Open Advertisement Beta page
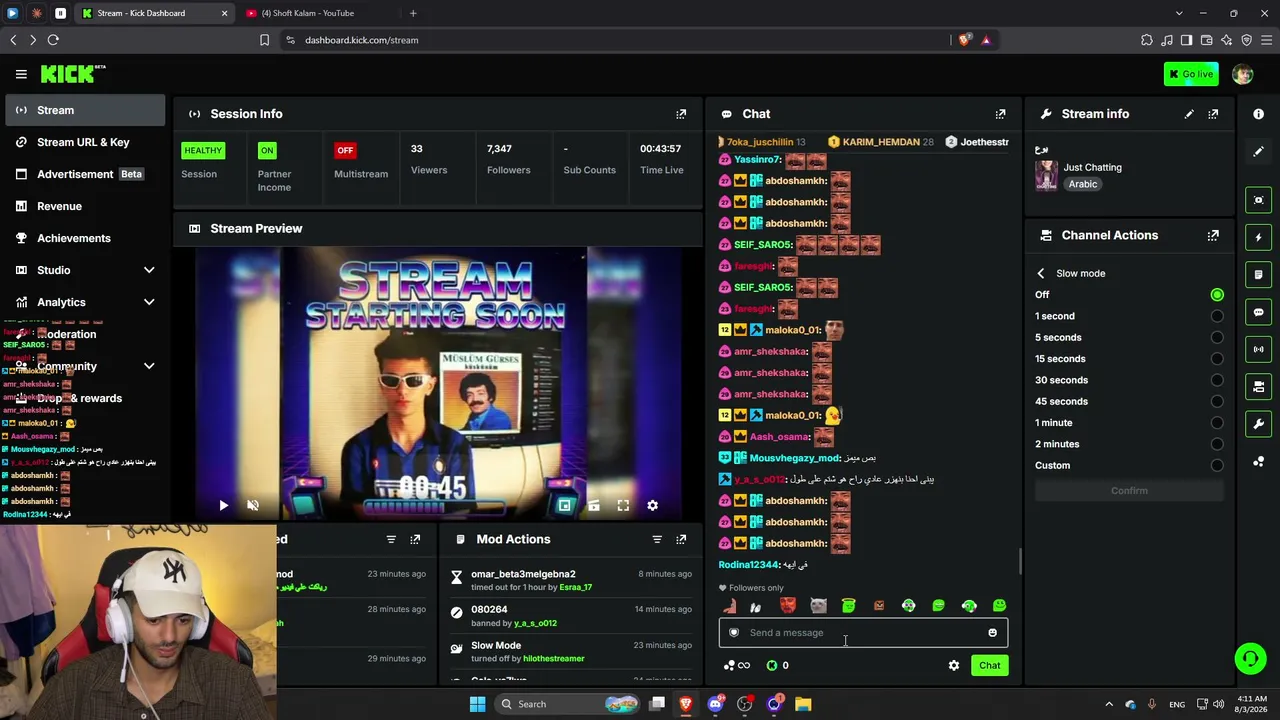 pyautogui.click(x=85, y=174)
